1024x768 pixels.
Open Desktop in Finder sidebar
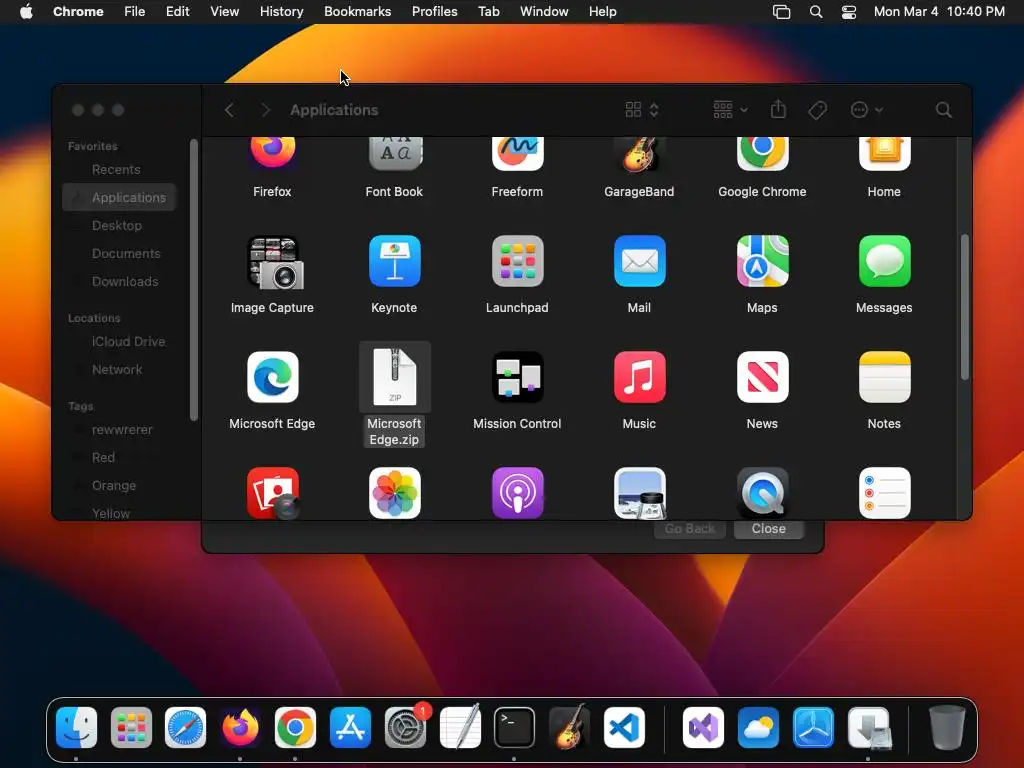119,225
